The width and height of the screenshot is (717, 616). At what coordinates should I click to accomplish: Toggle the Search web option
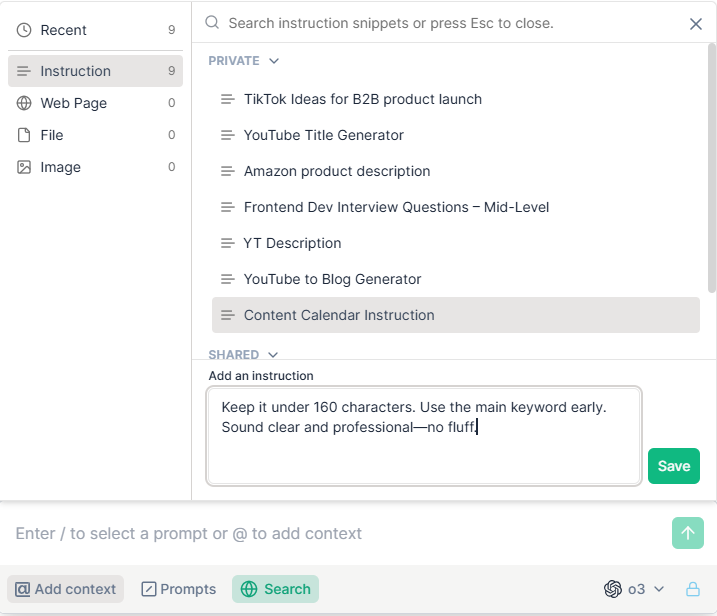pyautogui.click(x=275, y=589)
